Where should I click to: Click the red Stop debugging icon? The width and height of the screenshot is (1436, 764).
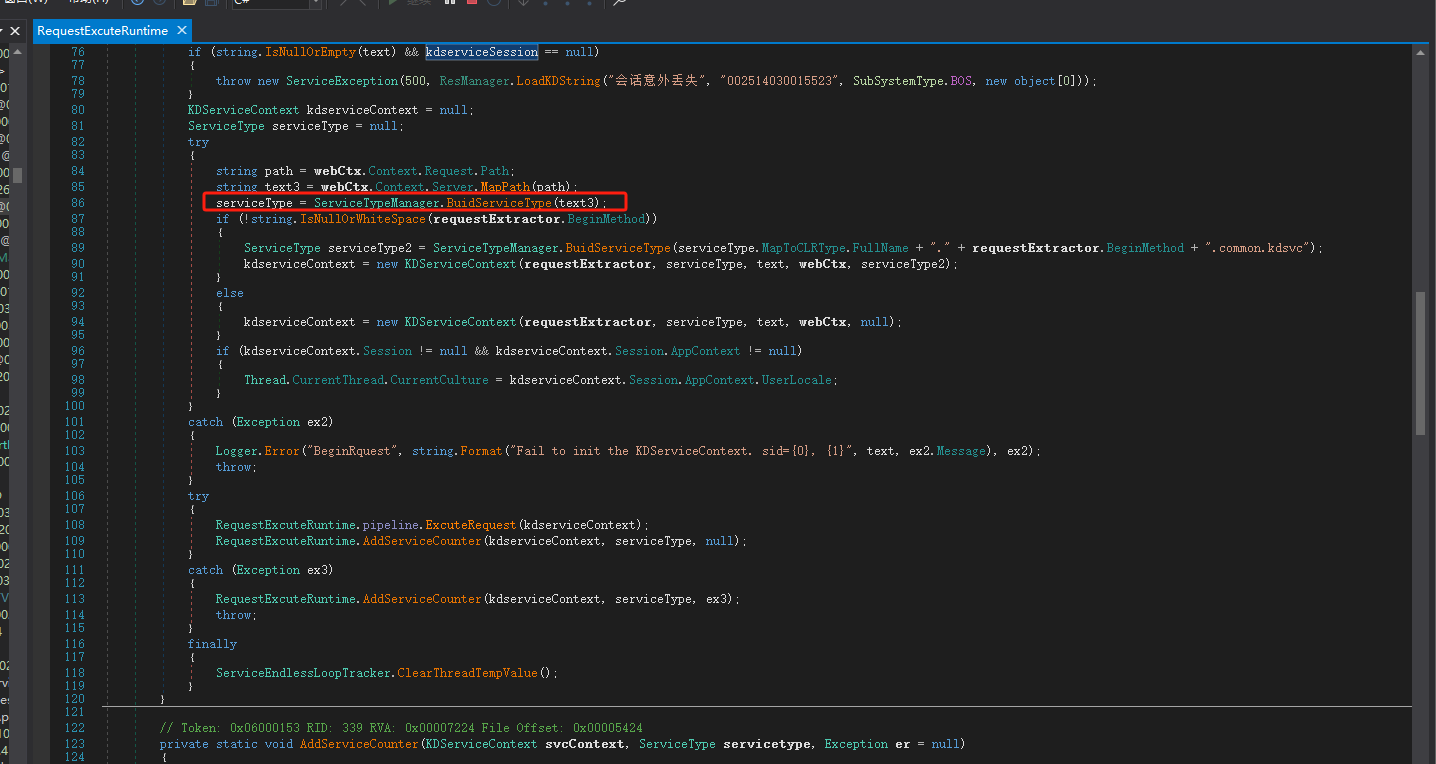pyautogui.click(x=471, y=3)
